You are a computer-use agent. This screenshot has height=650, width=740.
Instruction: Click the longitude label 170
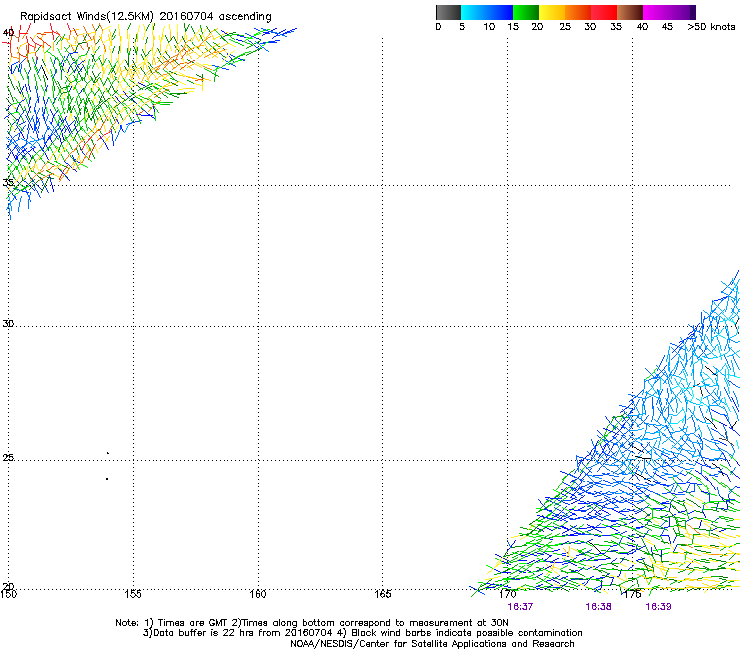pos(507,594)
